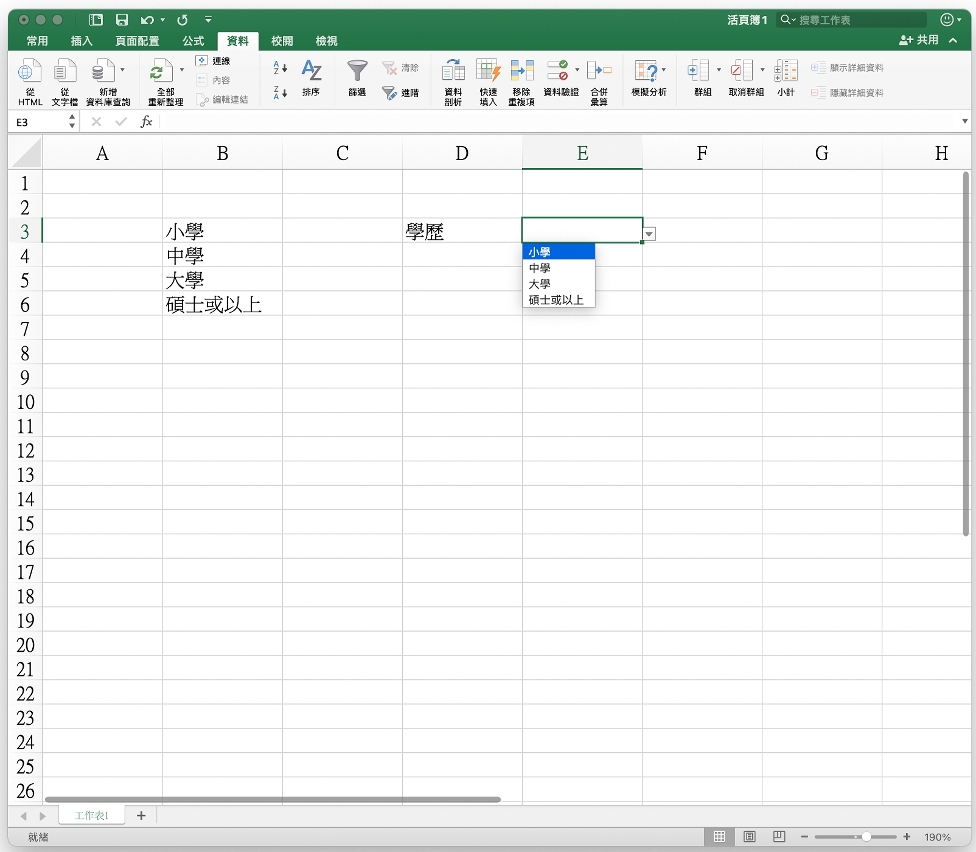Expand What-If Analysis (模擬分析) dropdown
Viewport: 976px width, 852px height.
point(663,70)
